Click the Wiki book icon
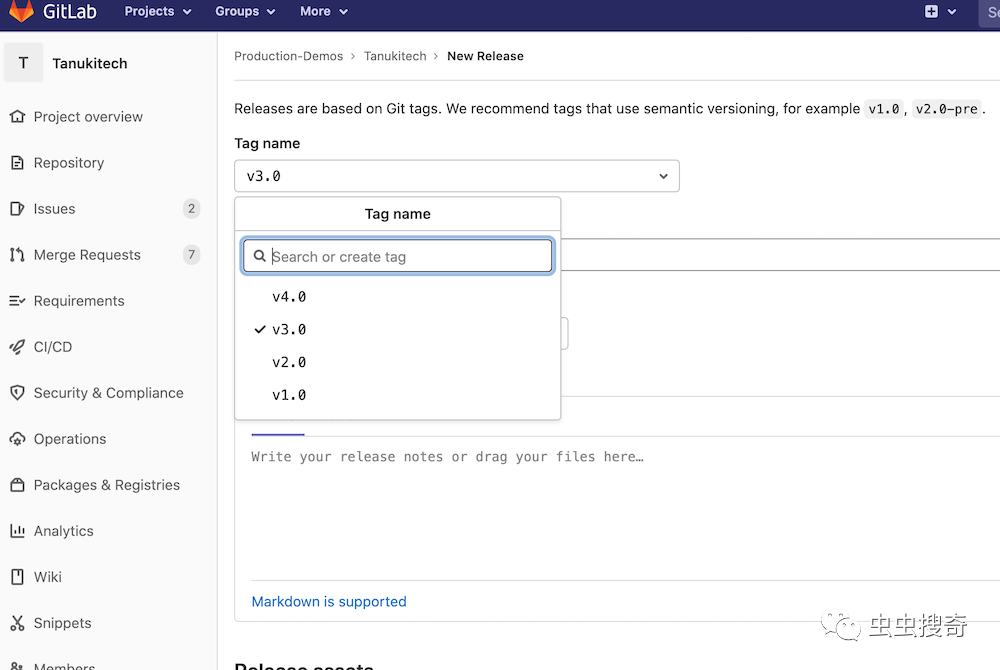1000x670 pixels. (x=17, y=577)
